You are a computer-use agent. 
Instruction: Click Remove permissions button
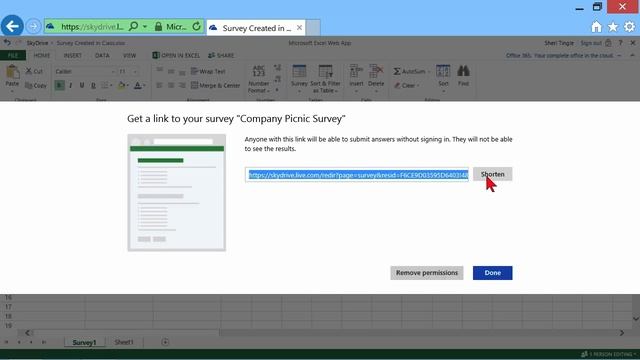tap(427, 273)
